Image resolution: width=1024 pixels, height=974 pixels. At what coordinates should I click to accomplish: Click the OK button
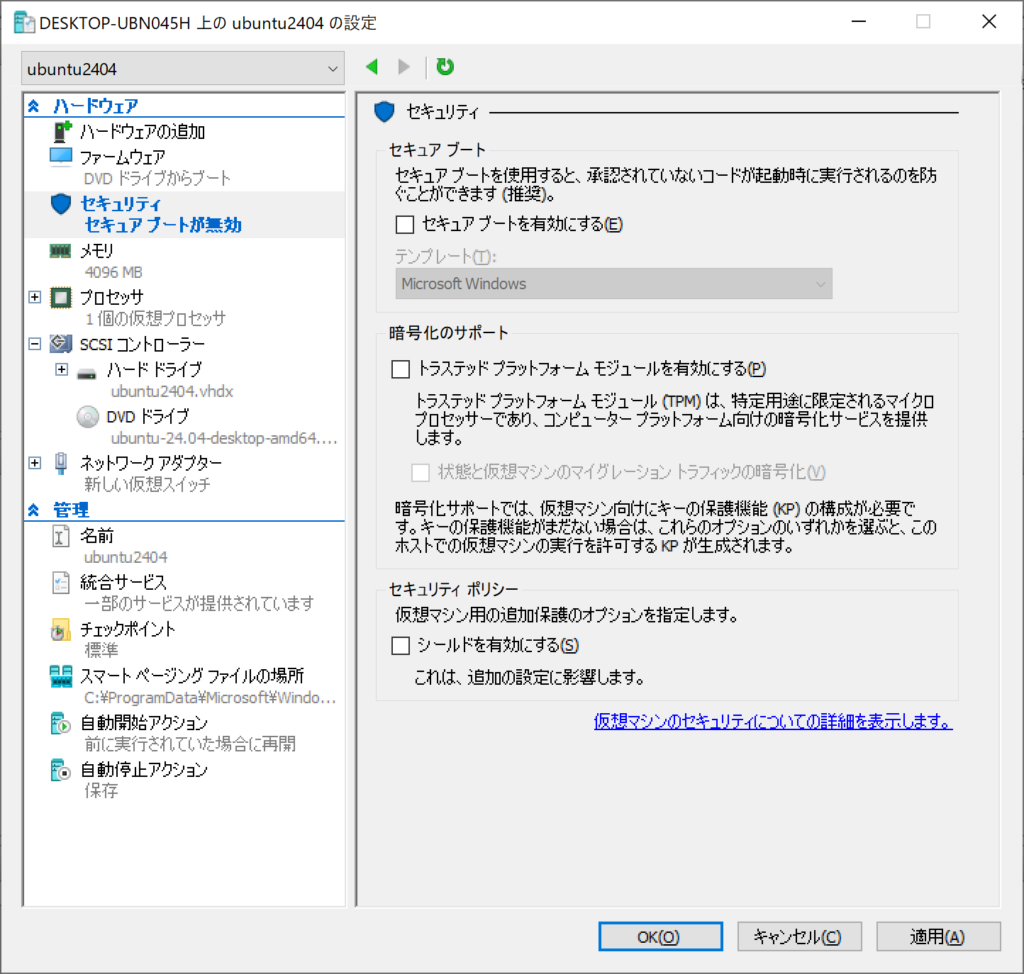click(x=658, y=936)
